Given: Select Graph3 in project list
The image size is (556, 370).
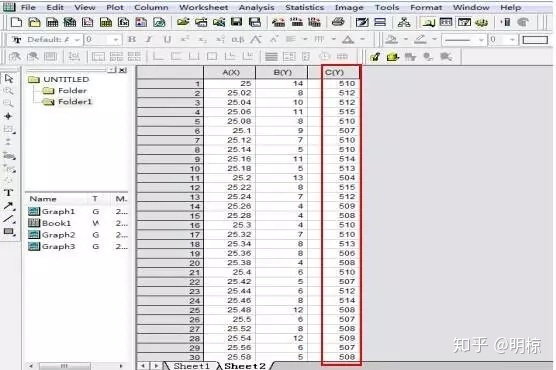Looking at the screenshot, I should 59,246.
